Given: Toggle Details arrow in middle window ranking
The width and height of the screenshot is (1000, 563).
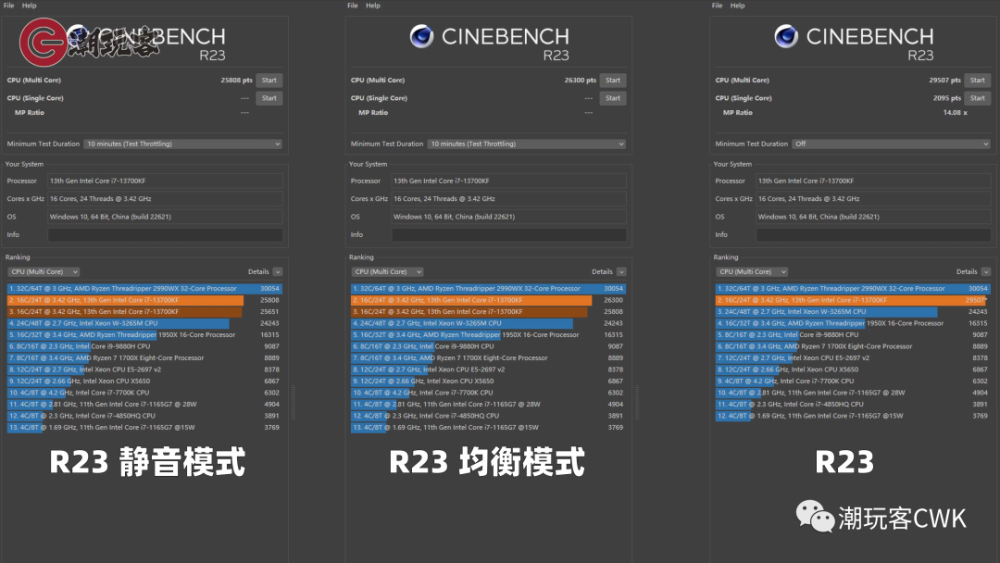Looking at the screenshot, I should [622, 272].
